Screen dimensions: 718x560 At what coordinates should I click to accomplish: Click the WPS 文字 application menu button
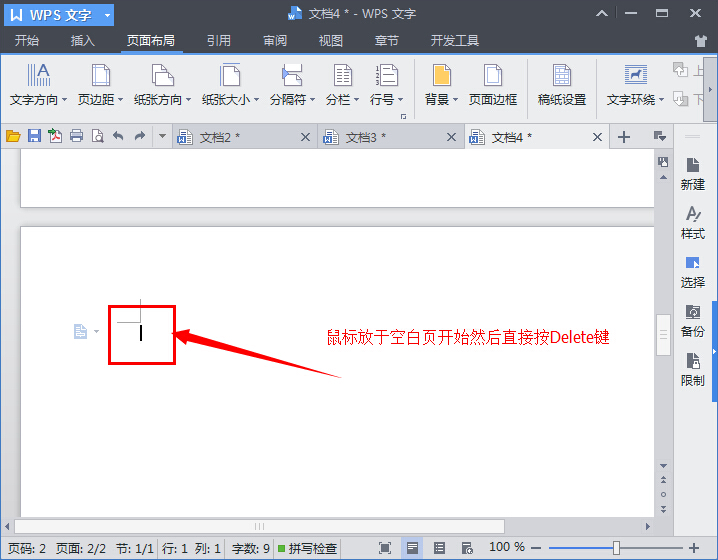pos(56,14)
